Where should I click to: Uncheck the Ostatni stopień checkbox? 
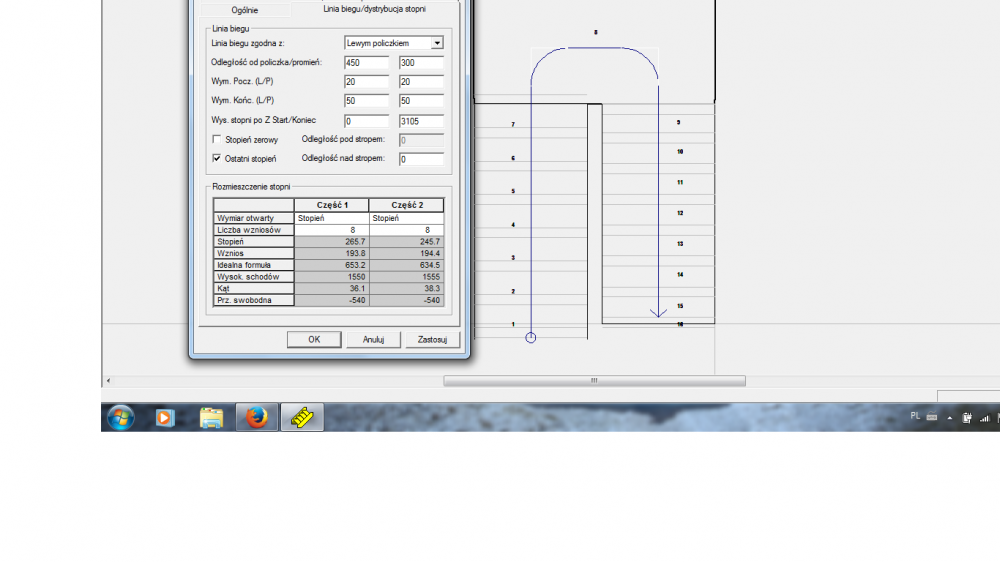(217, 159)
